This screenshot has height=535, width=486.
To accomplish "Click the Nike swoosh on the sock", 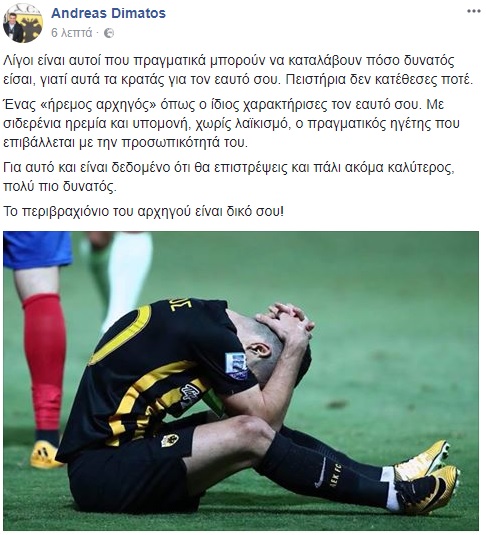I will [320, 473].
